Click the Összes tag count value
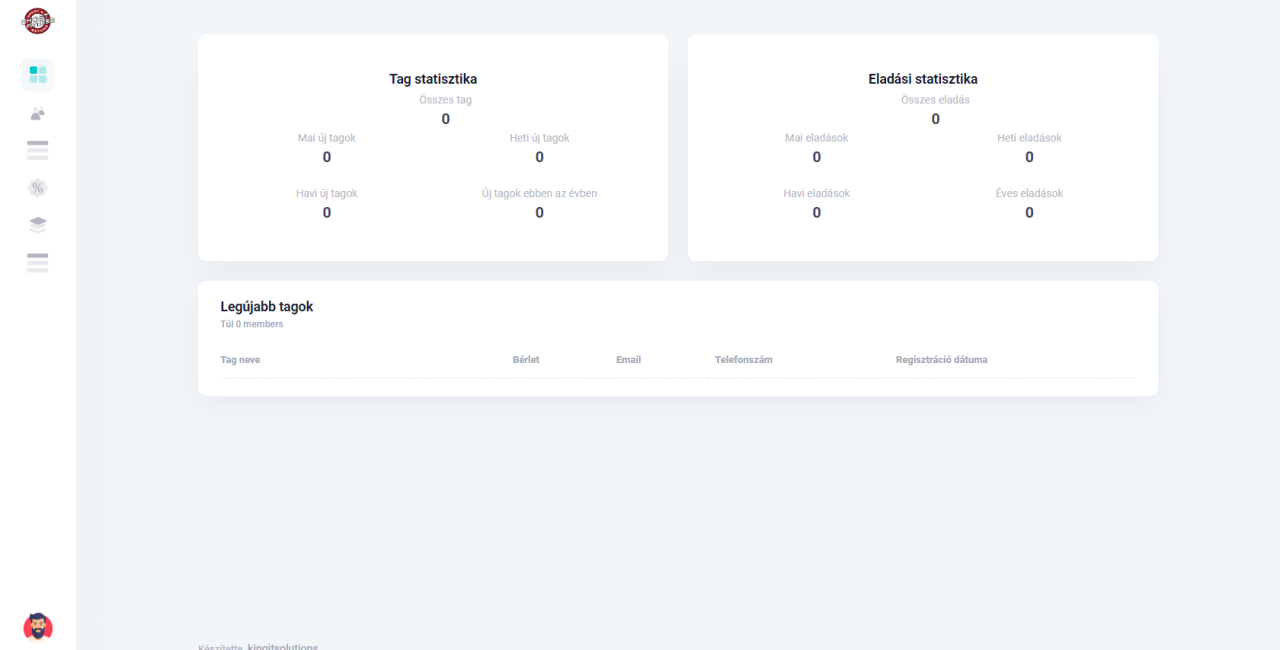The width and height of the screenshot is (1280, 650). tap(445, 118)
